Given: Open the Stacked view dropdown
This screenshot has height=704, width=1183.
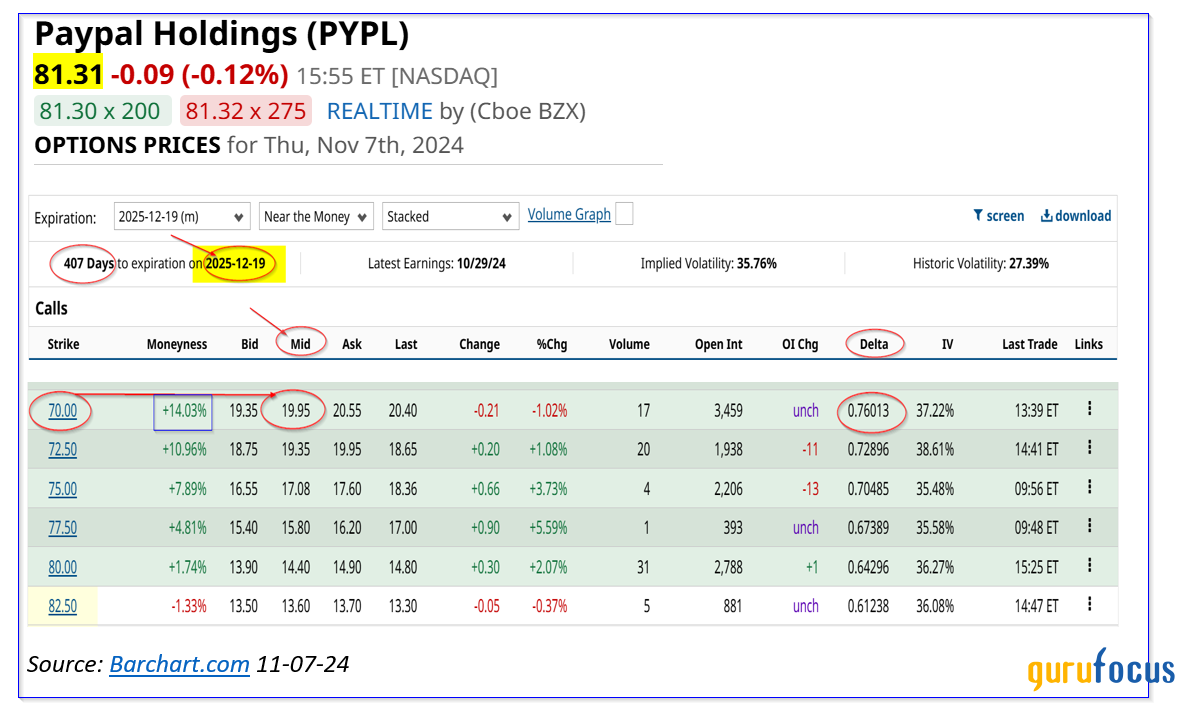Looking at the screenshot, I should tap(450, 217).
